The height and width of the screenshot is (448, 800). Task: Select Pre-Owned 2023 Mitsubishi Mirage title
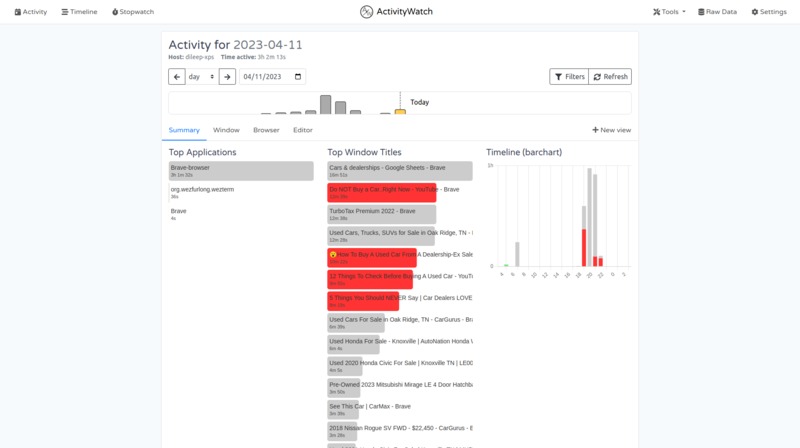pyautogui.click(x=400, y=388)
